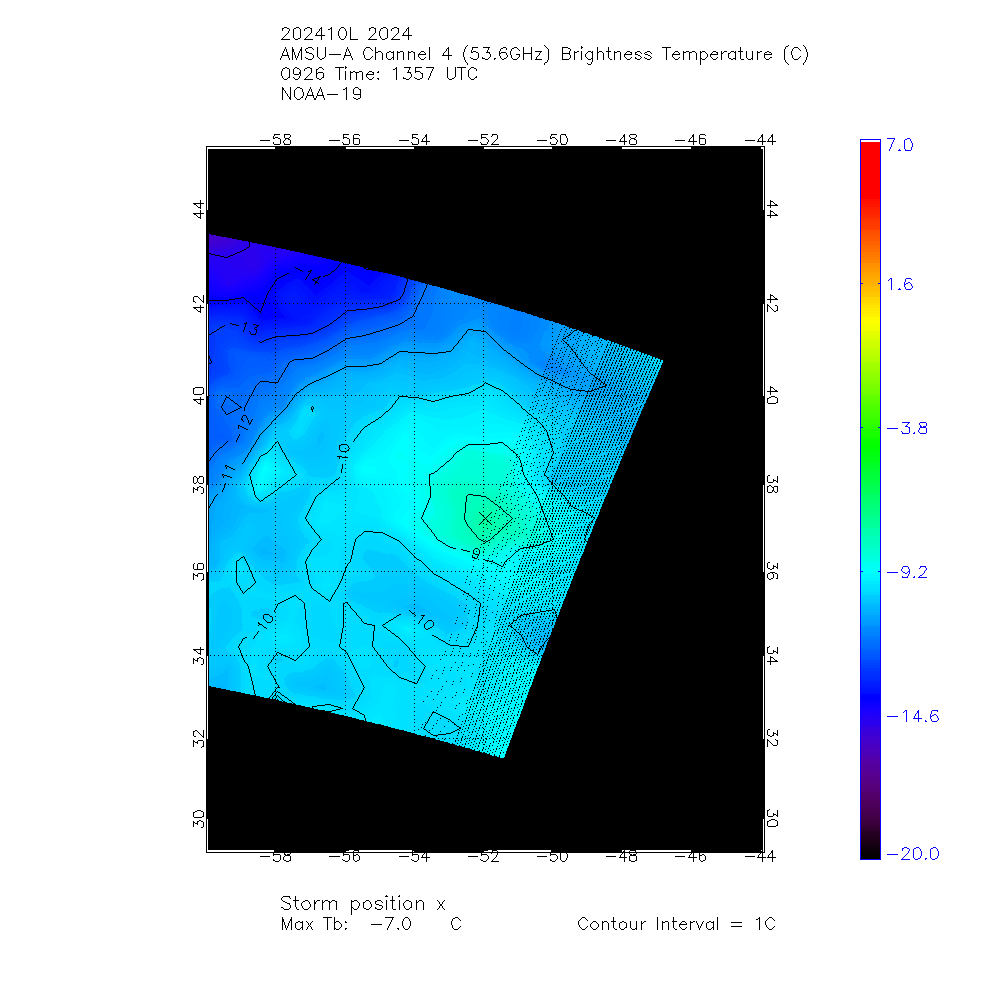Click the '-9.2' color bar label

coord(907,572)
